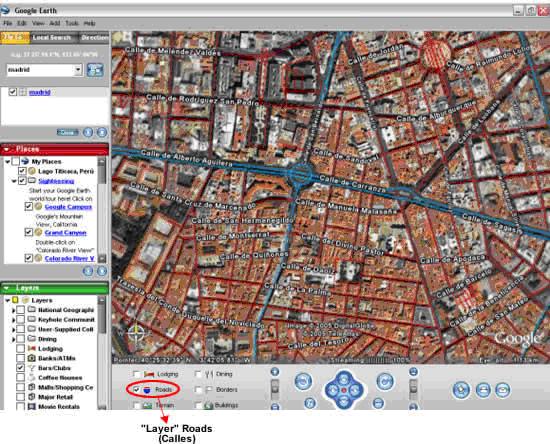
Task: Open the madrid search dropdown arrow
Action: pyautogui.click(x=78, y=70)
